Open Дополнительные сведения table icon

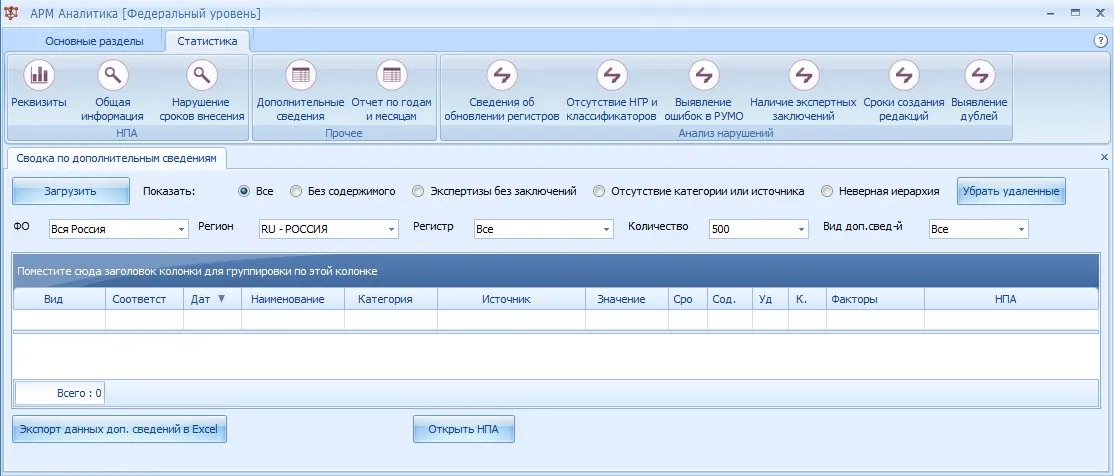(301, 74)
